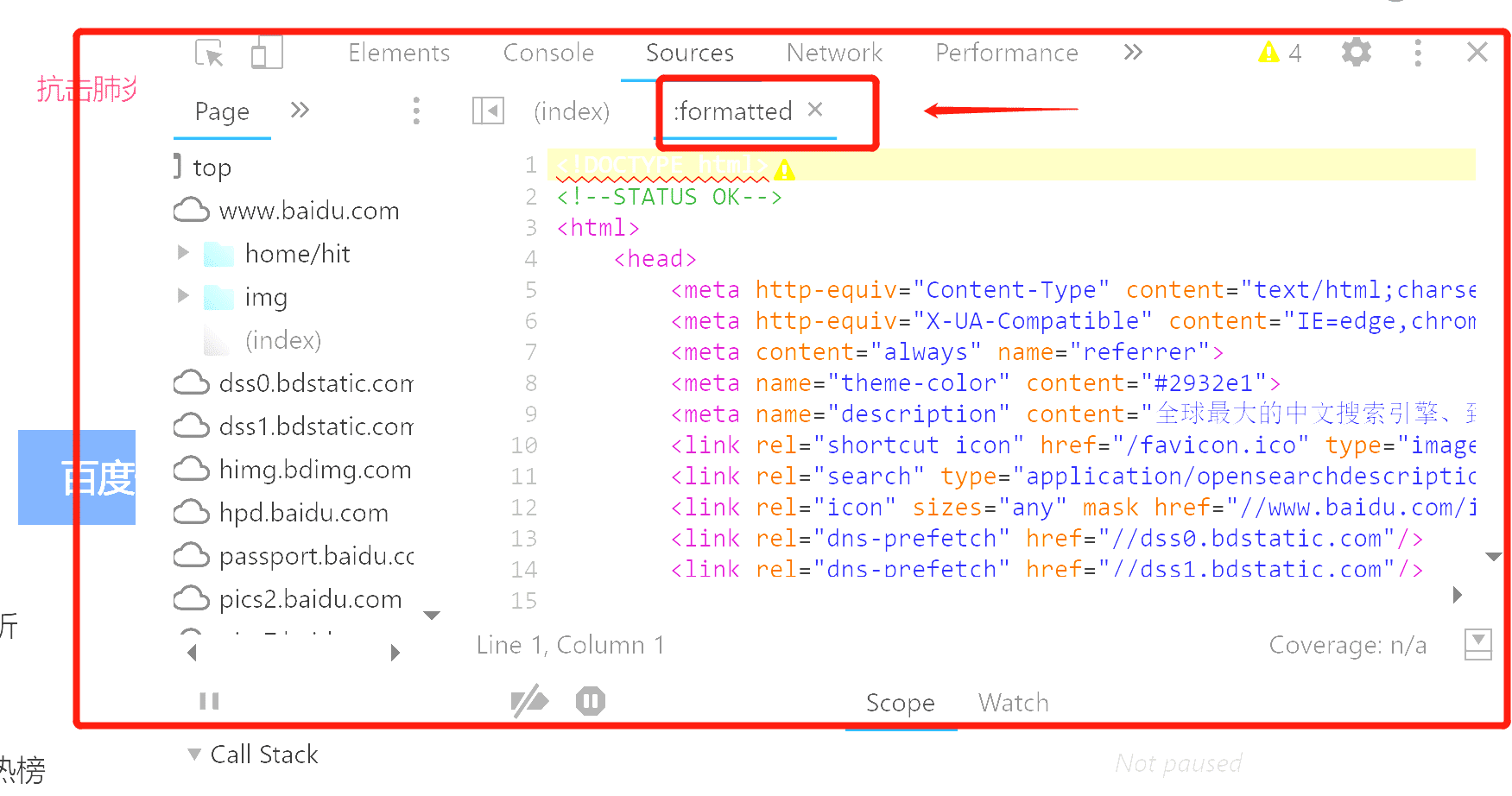This screenshot has height=796, width=1512.
Task: Select himg.bdimg.com domain
Action: pos(315,470)
